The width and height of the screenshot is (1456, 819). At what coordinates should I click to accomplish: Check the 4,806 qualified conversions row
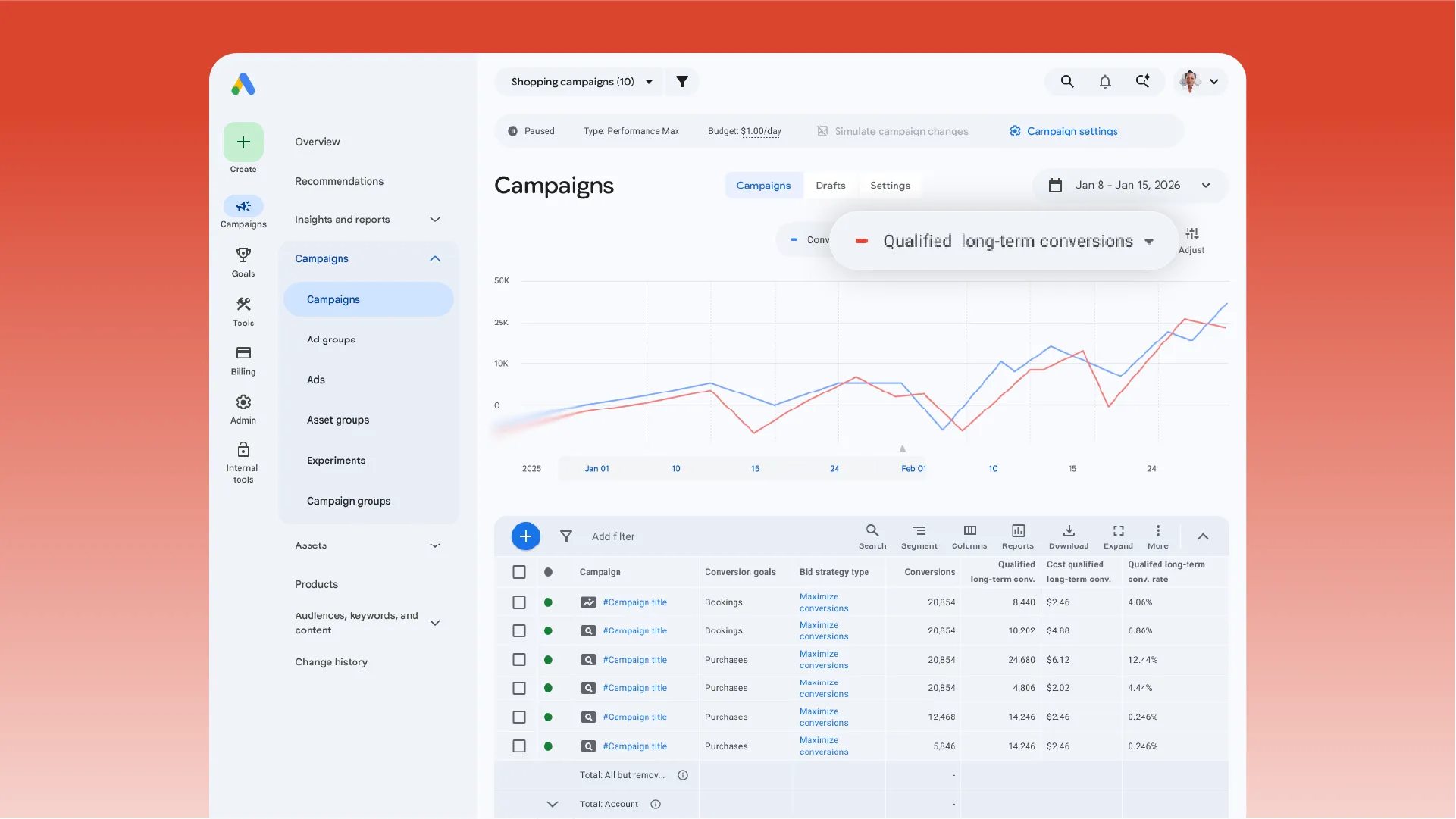coord(519,689)
